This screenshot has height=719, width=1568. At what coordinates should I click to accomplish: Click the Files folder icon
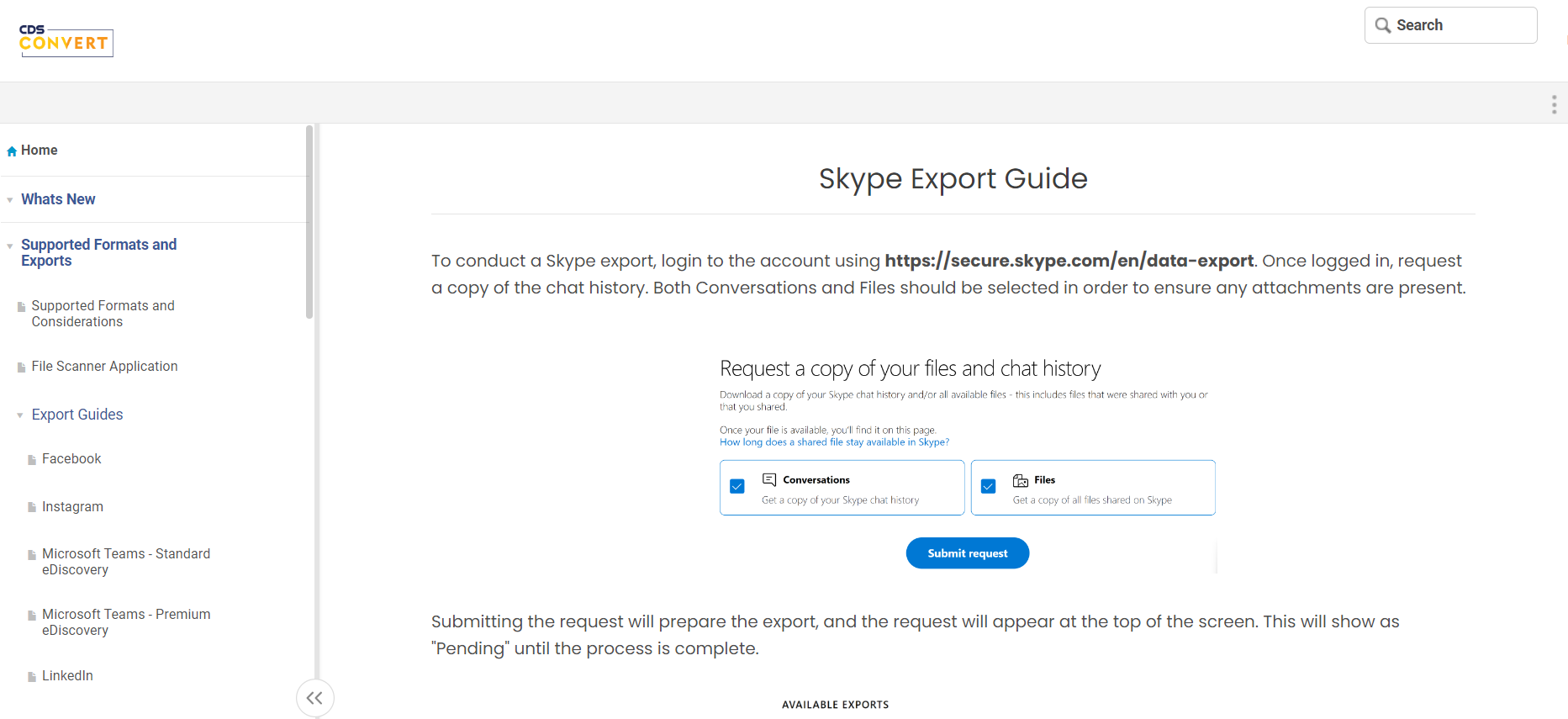[x=1021, y=480]
